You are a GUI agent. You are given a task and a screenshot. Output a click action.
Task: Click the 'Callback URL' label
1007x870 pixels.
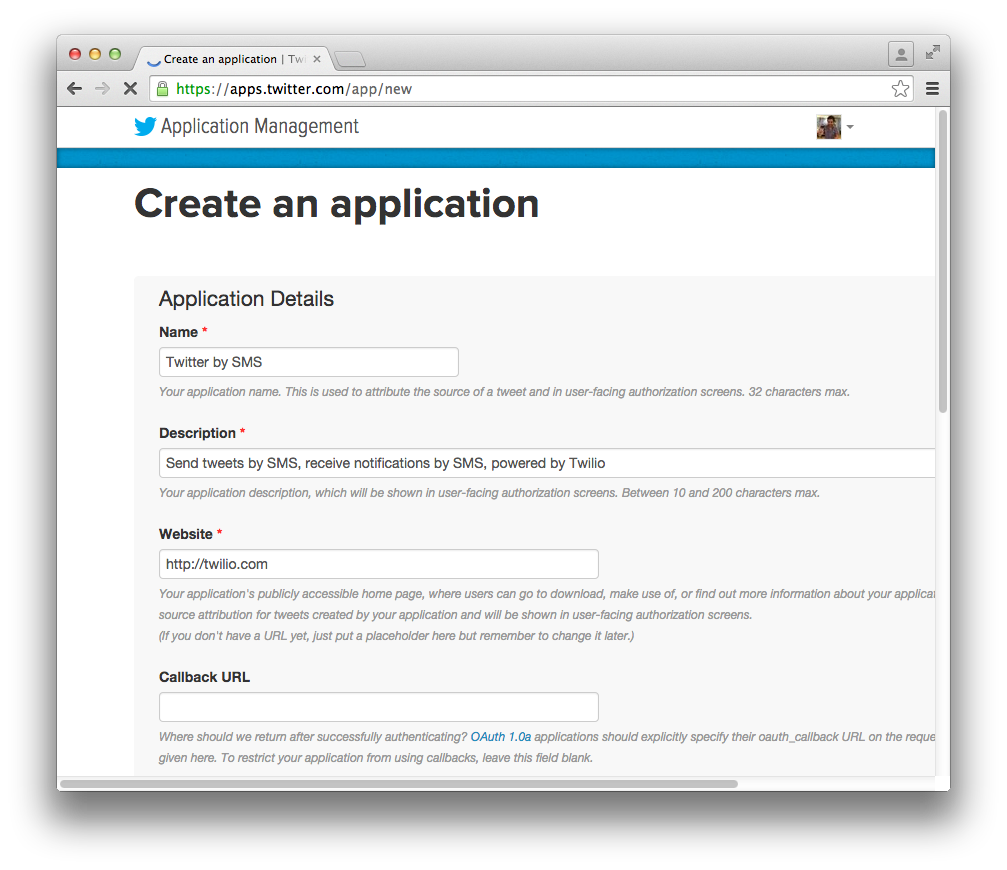(204, 677)
